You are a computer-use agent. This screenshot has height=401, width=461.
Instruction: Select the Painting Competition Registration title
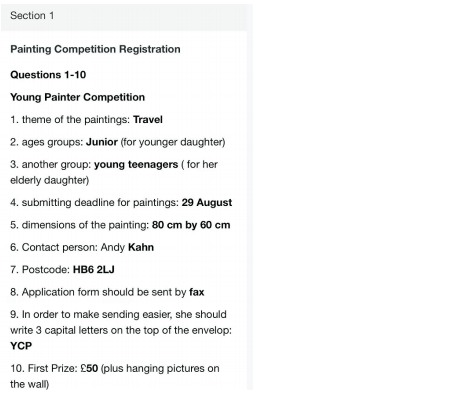pos(95,49)
